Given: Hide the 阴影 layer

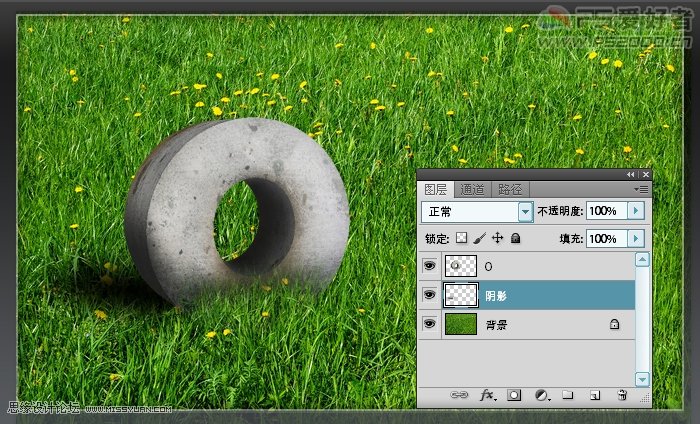Looking at the screenshot, I should pyautogui.click(x=429, y=295).
